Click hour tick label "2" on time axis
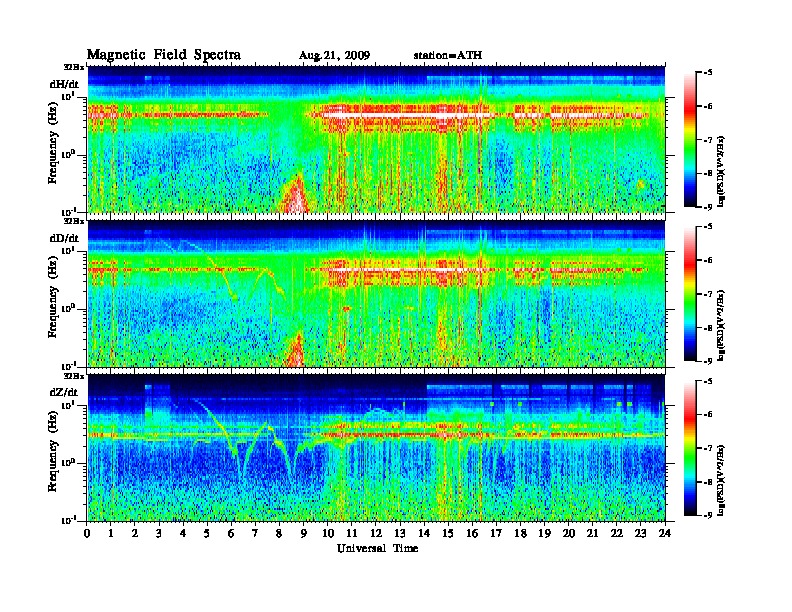Viewport: 792px width, 612px height. coord(135,533)
